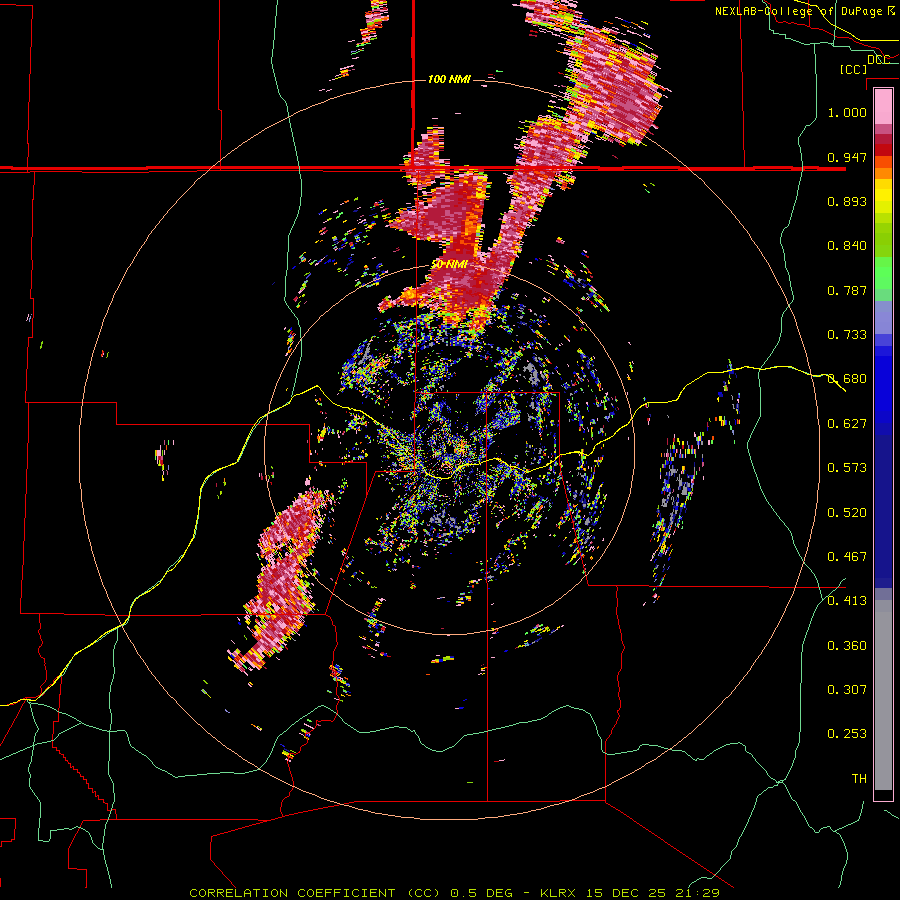Screen dimensions: 900x900
Task: Click the 0.520 scale value
Action: point(847,513)
